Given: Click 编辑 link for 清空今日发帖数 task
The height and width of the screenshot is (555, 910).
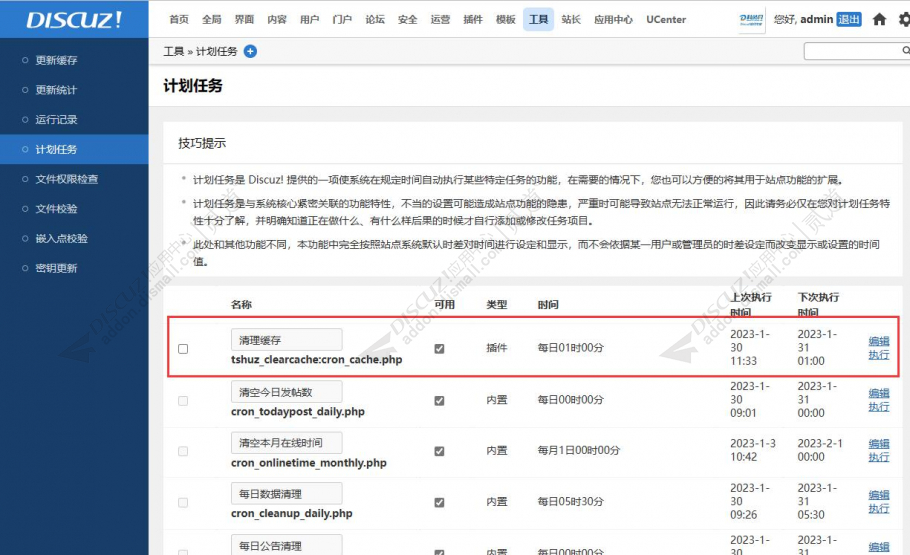Looking at the screenshot, I should tap(879, 393).
